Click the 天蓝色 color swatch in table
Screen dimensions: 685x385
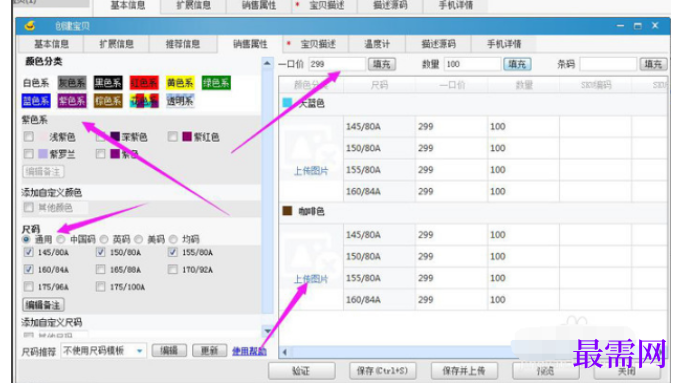coord(287,103)
